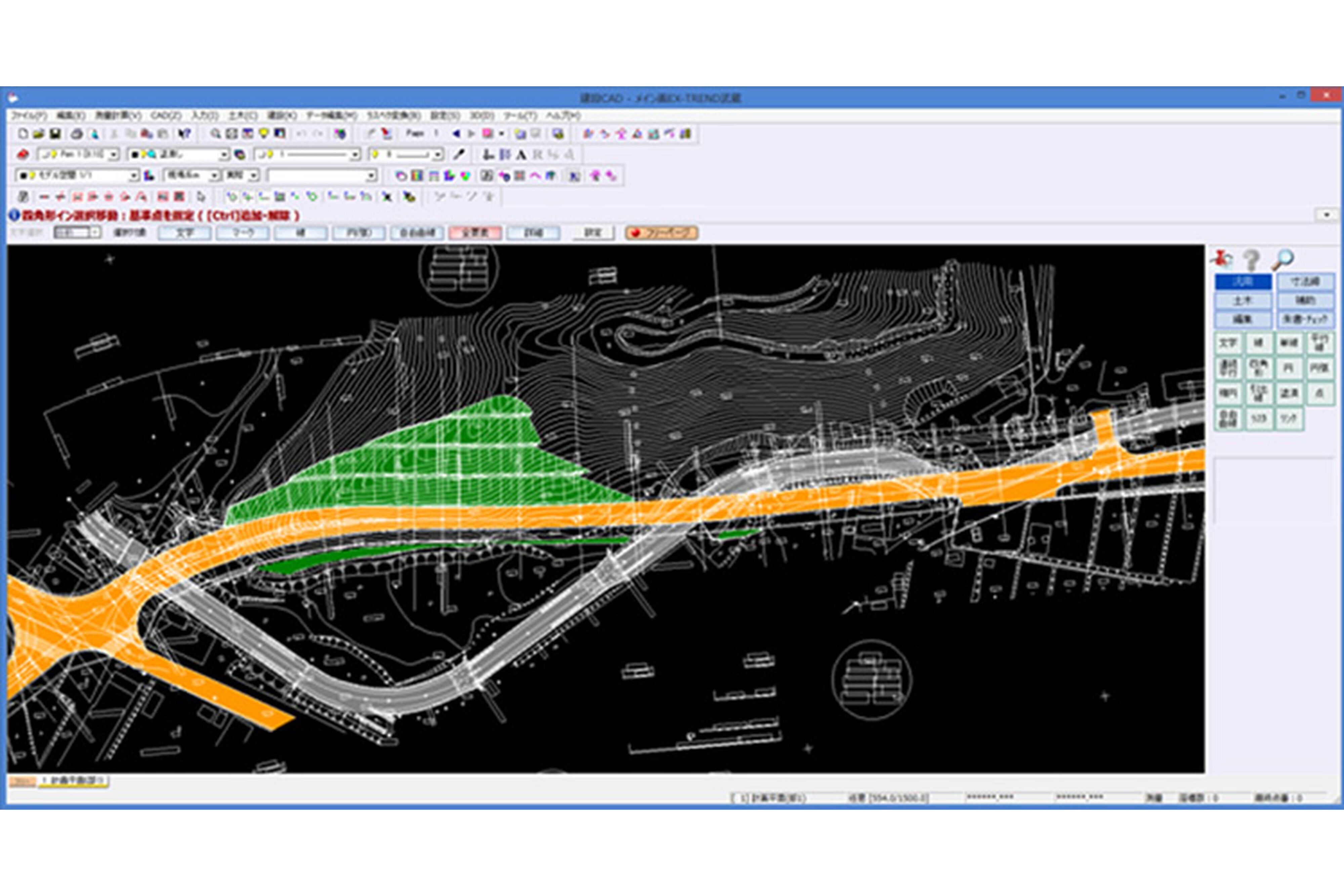Expand the モデル空間 scale dropdown
This screenshot has height=896, width=1344.
(134, 176)
